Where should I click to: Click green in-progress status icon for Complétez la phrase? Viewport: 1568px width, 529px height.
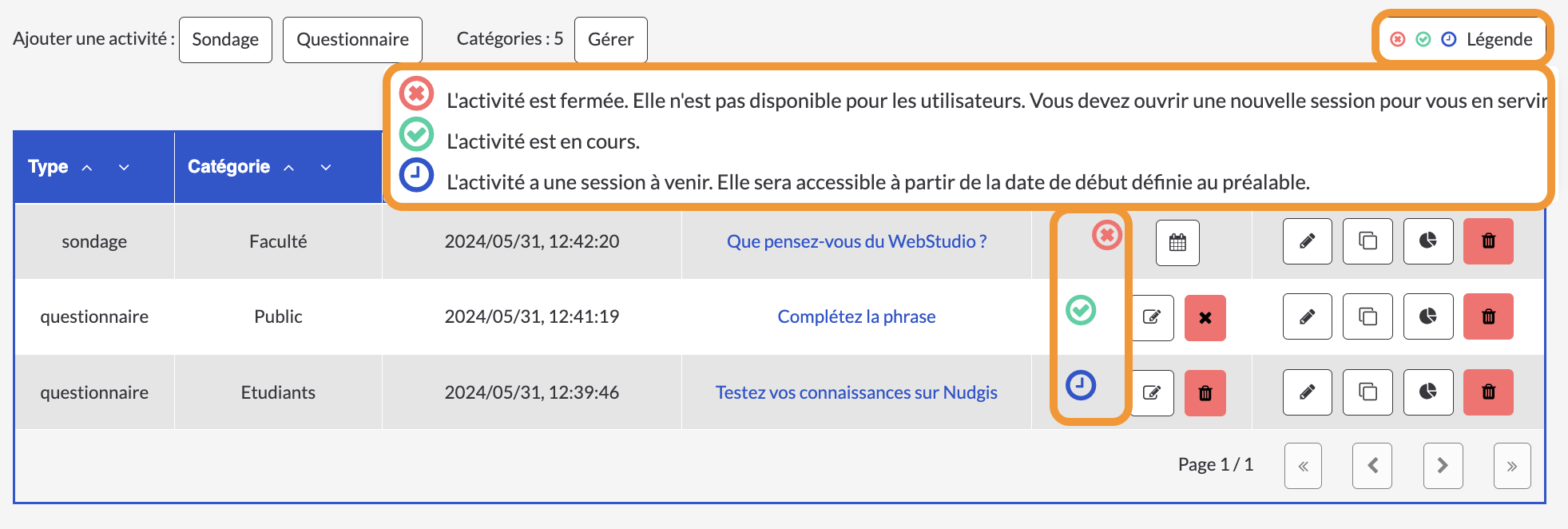pyautogui.click(x=1081, y=309)
